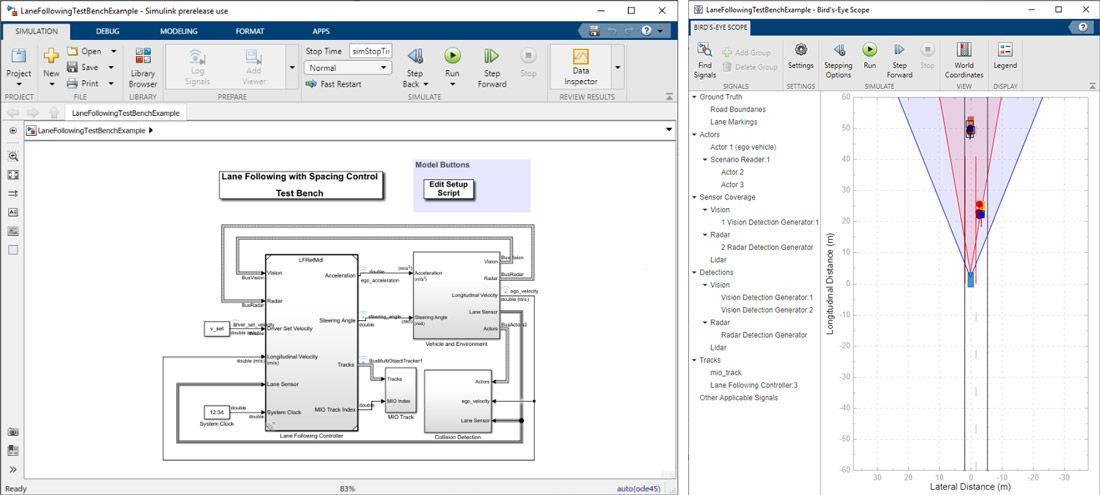
Task: Click the Project icon in the ribbon
Action: coord(19,56)
